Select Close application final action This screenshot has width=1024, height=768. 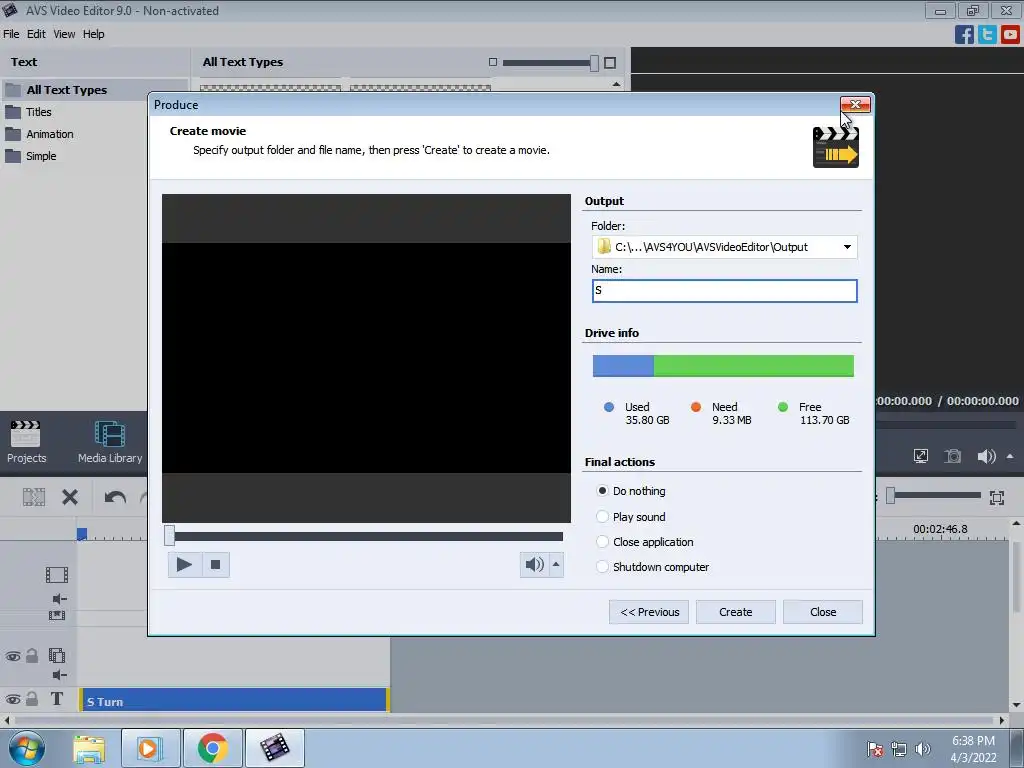click(602, 541)
